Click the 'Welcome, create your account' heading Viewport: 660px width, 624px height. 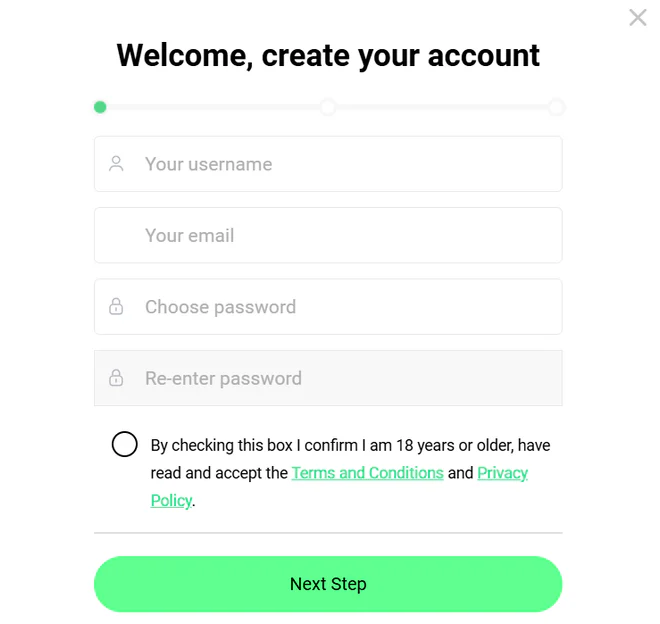click(x=328, y=56)
